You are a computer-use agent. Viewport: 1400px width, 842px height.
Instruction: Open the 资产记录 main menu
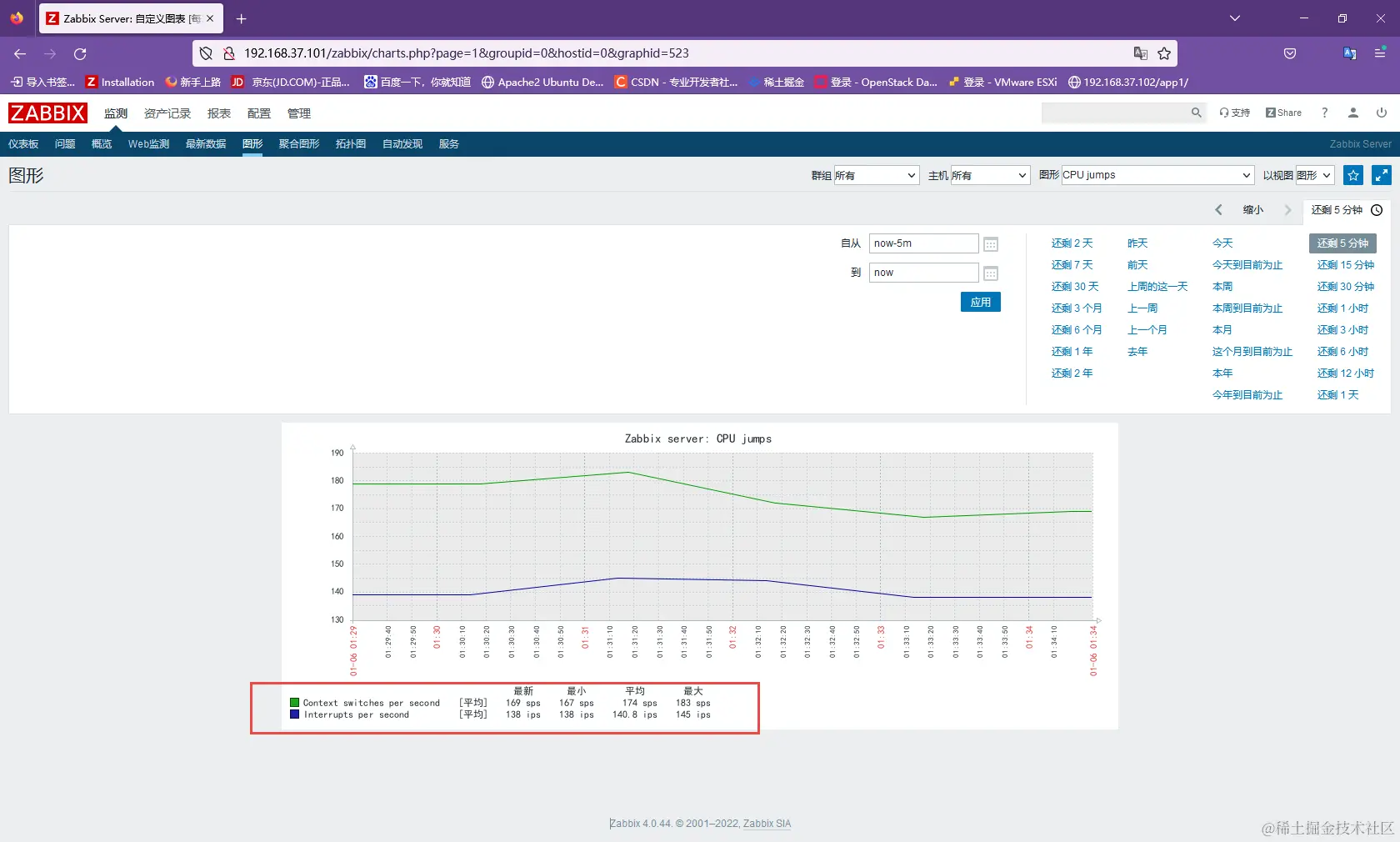point(167,113)
